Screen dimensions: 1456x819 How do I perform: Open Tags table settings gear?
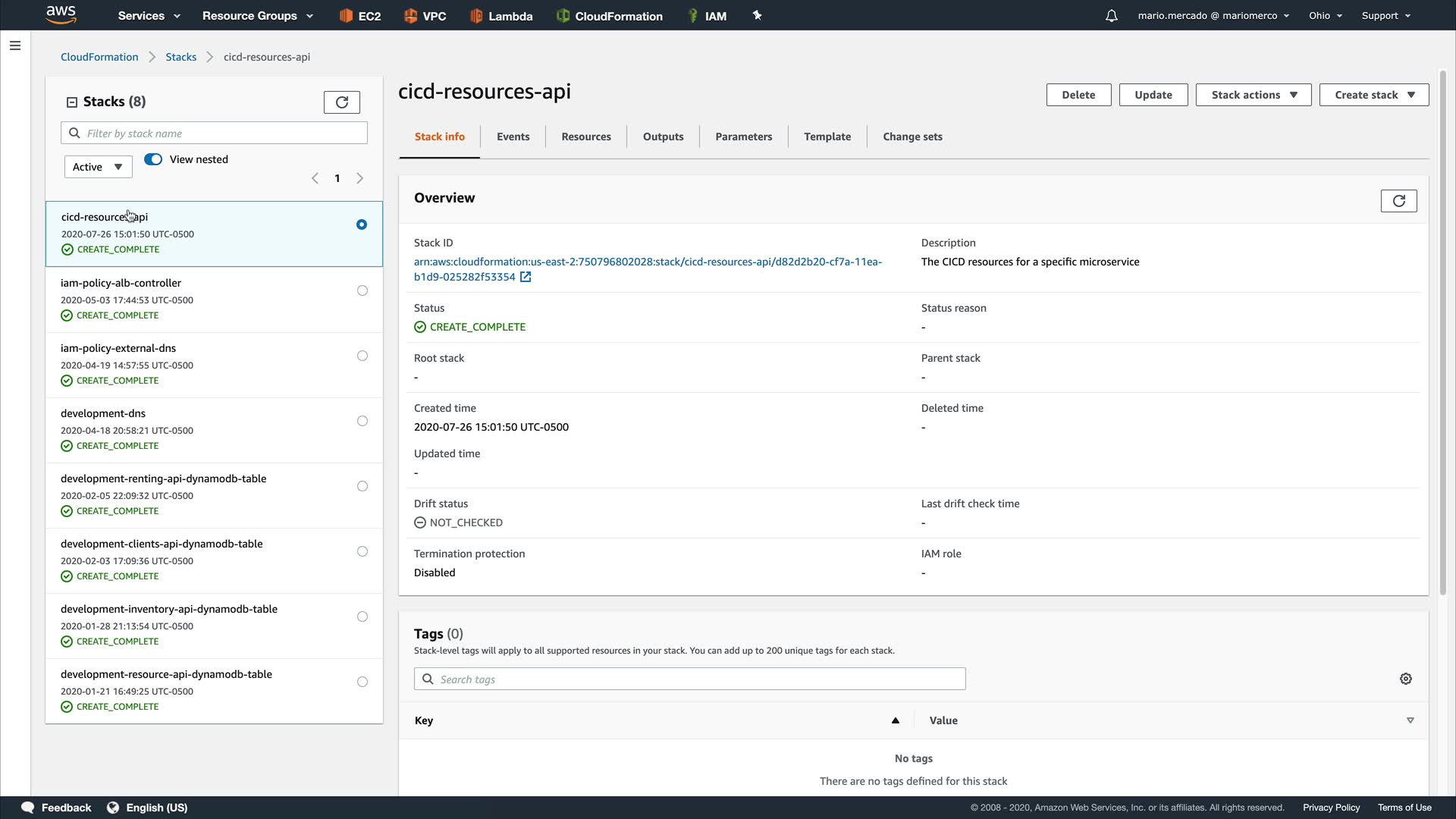[1405, 679]
